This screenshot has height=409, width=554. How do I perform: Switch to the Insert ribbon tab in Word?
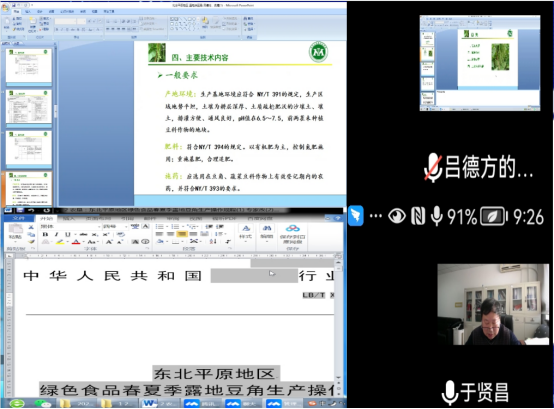(69, 218)
